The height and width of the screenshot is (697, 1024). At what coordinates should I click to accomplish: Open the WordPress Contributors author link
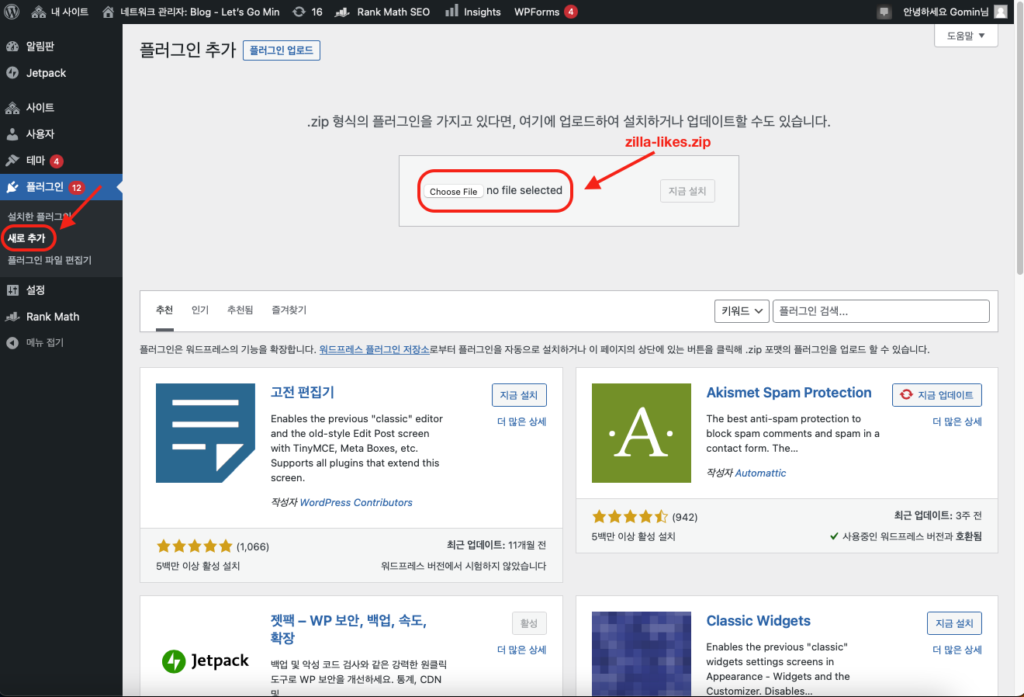click(356, 502)
